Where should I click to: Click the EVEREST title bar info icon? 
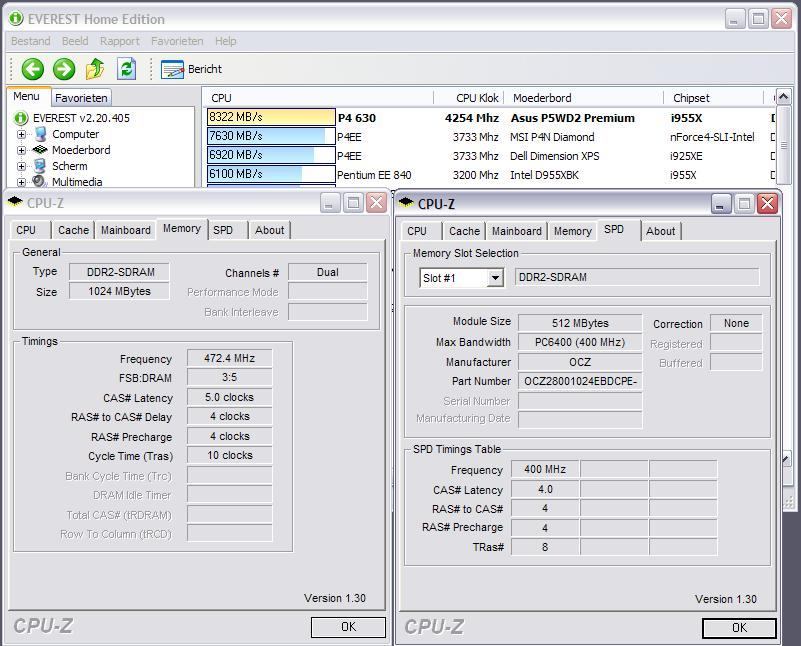click(x=16, y=19)
